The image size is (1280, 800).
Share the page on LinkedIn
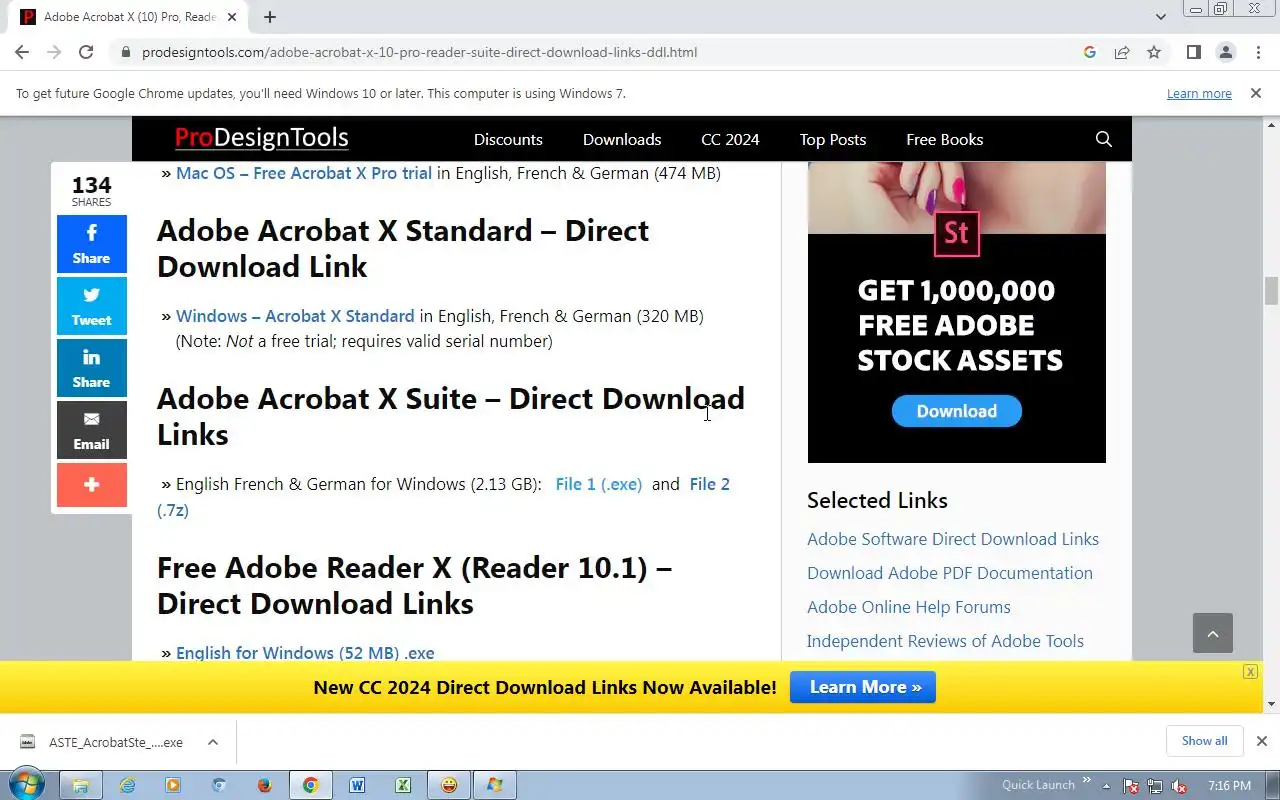pos(91,368)
